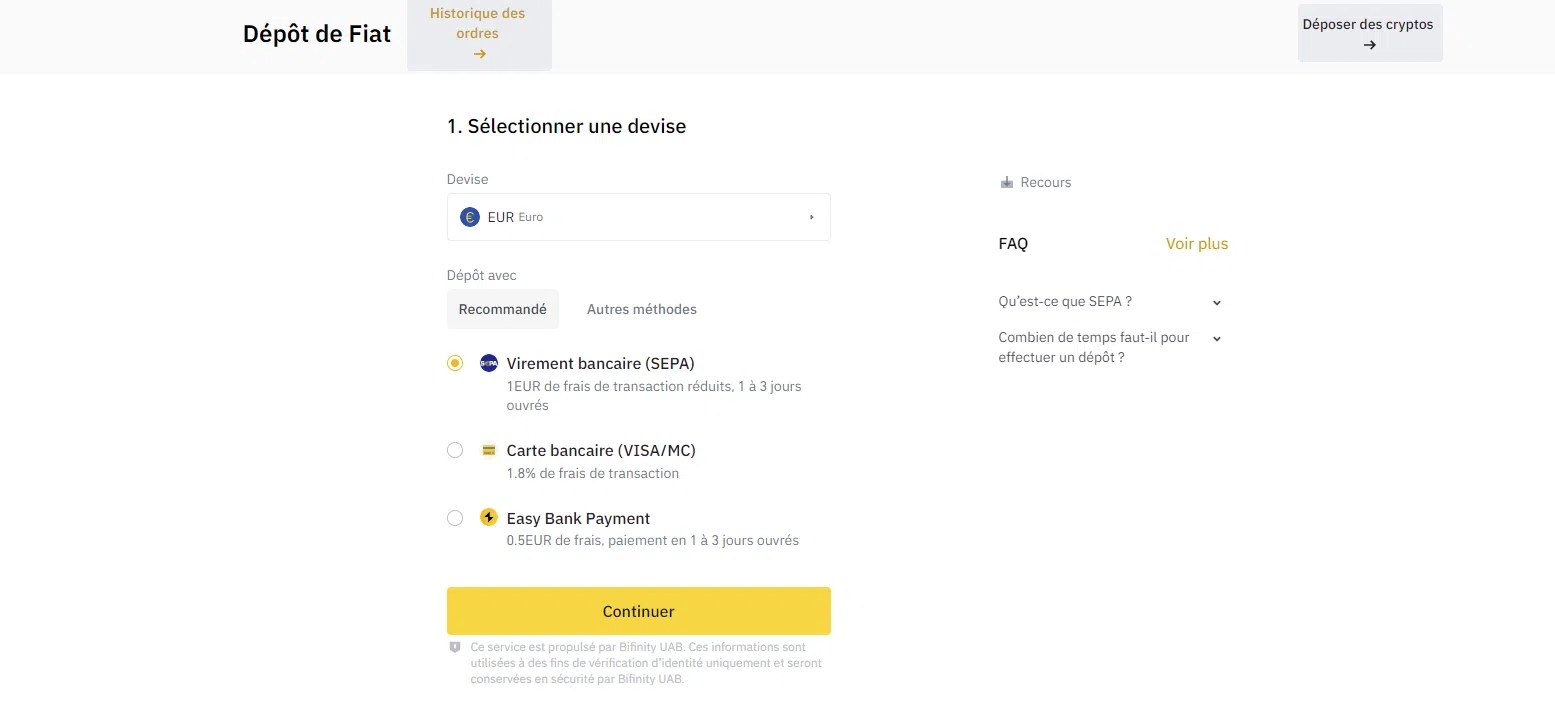1555x706 pixels.
Task: Select Carte bancaire (VISA/MC) radio button
Action: (x=455, y=450)
